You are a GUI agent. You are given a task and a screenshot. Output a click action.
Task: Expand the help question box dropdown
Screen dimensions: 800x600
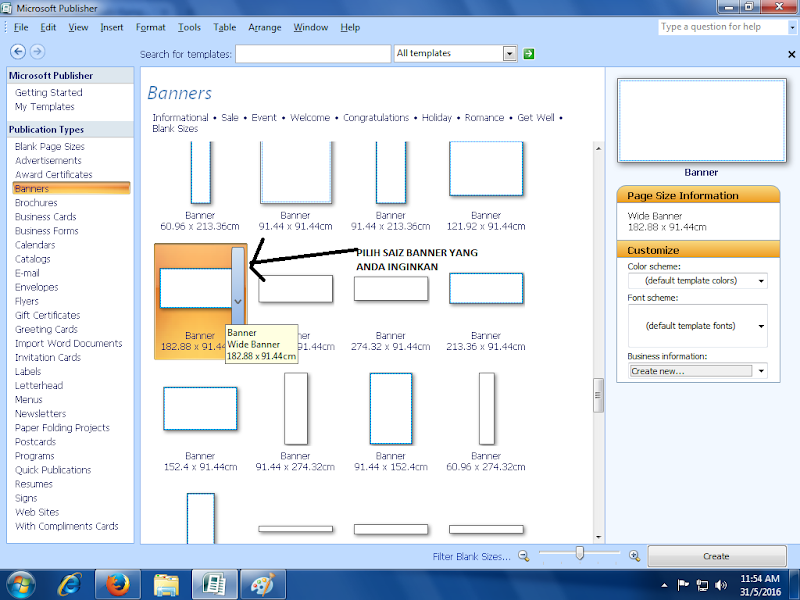click(792, 27)
